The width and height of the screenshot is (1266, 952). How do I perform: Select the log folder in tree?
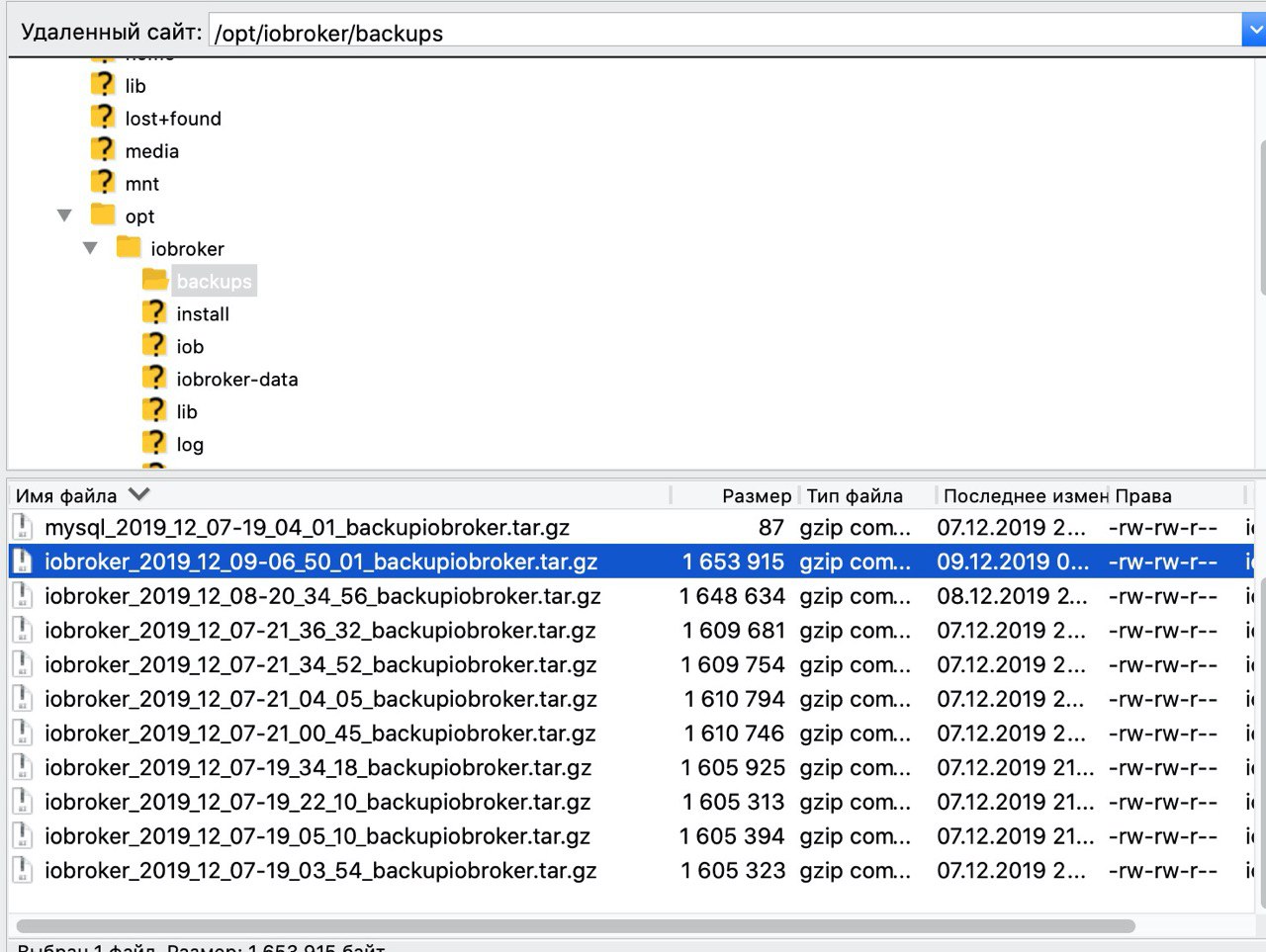pyautogui.click(x=190, y=444)
